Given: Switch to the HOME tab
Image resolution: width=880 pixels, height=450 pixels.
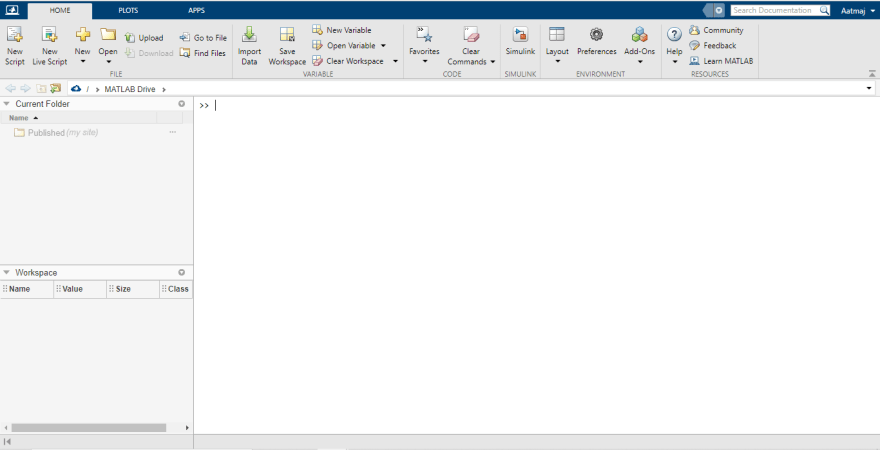Looking at the screenshot, I should 60,11.
